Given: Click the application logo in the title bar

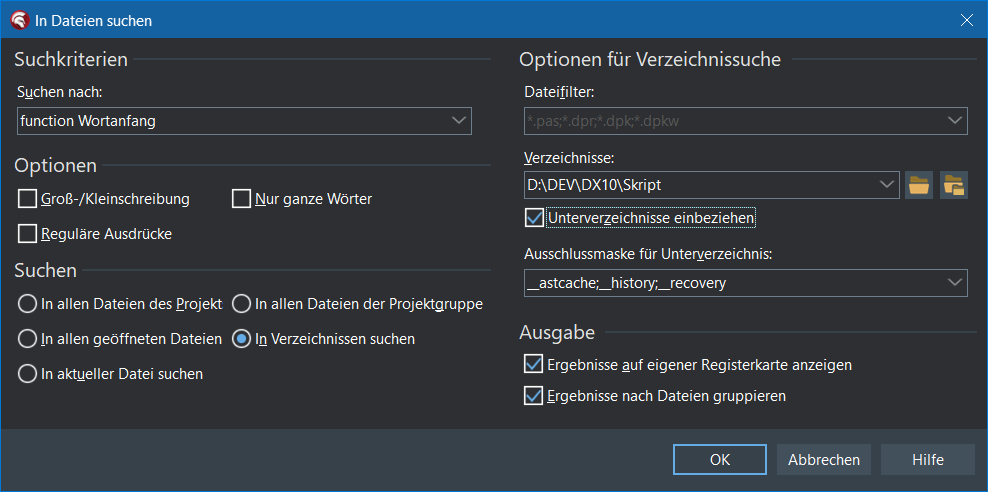Looking at the screenshot, I should click(x=18, y=20).
